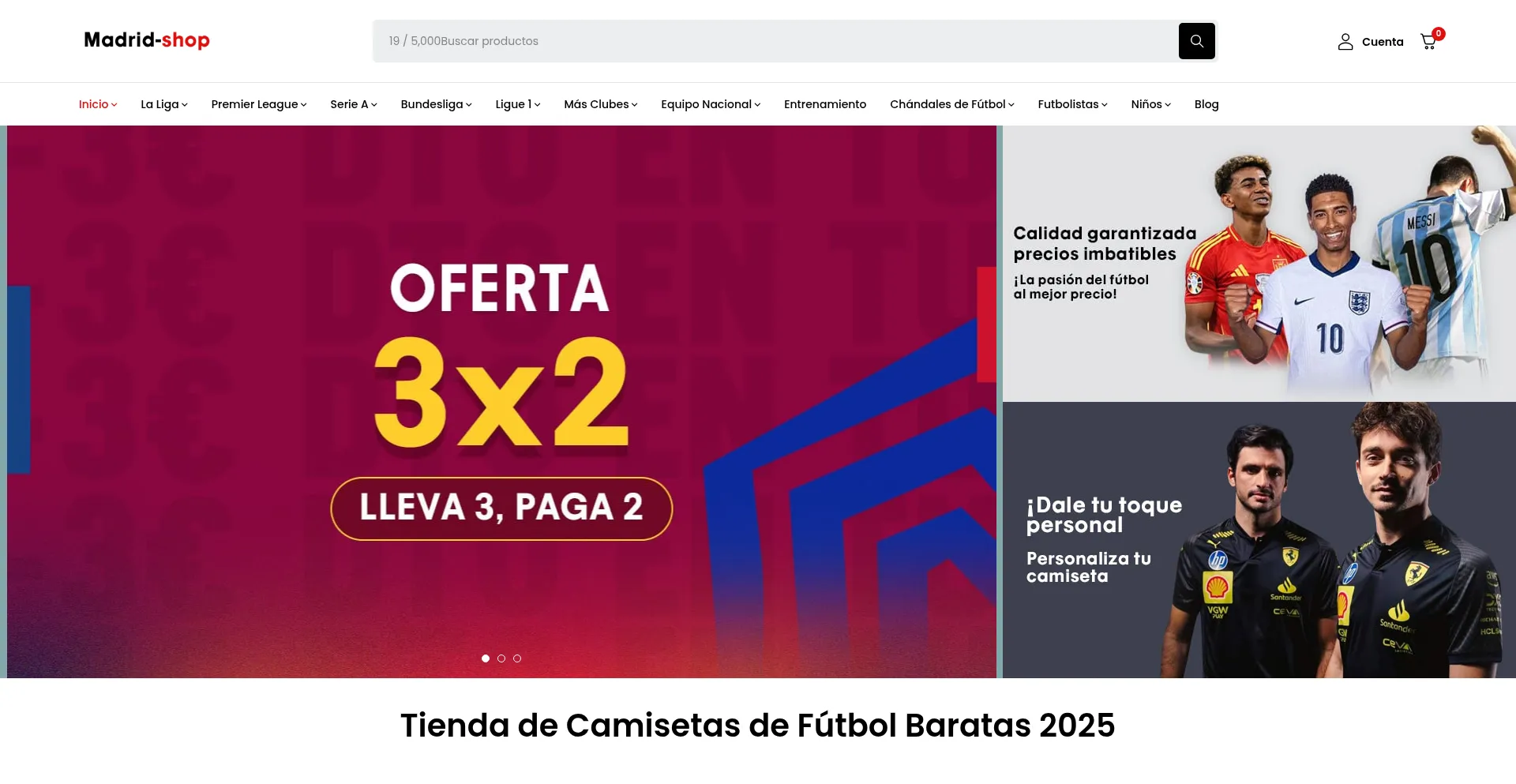Select the first carousel slide dot
This screenshot has width=1516, height=784.
click(486, 658)
